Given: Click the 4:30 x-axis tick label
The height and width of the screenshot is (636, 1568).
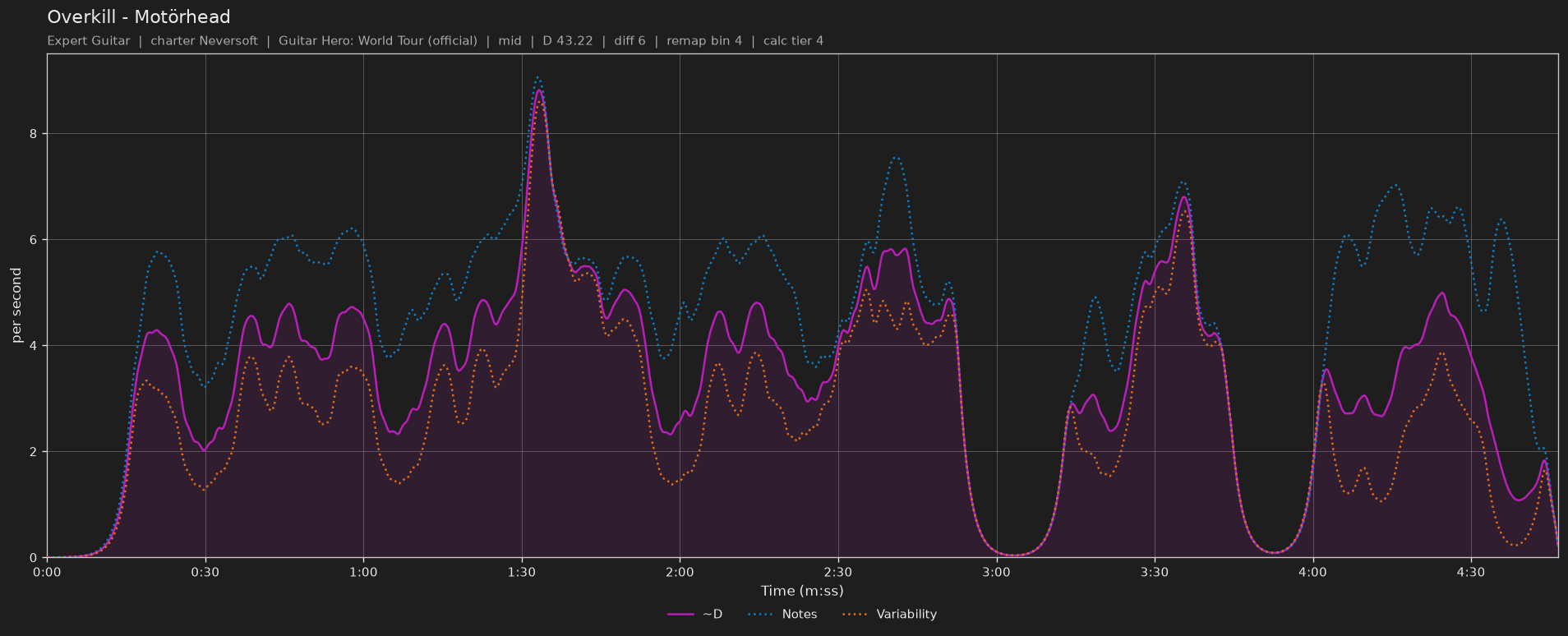Looking at the screenshot, I should (x=1471, y=572).
